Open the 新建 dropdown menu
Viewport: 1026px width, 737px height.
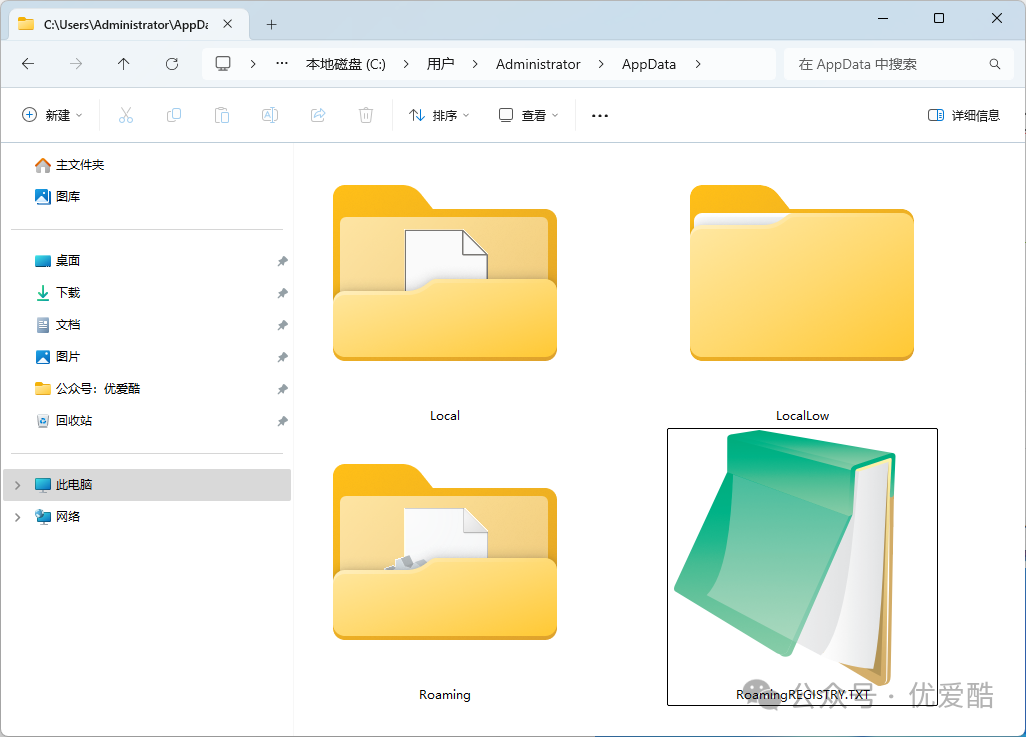click(x=53, y=115)
